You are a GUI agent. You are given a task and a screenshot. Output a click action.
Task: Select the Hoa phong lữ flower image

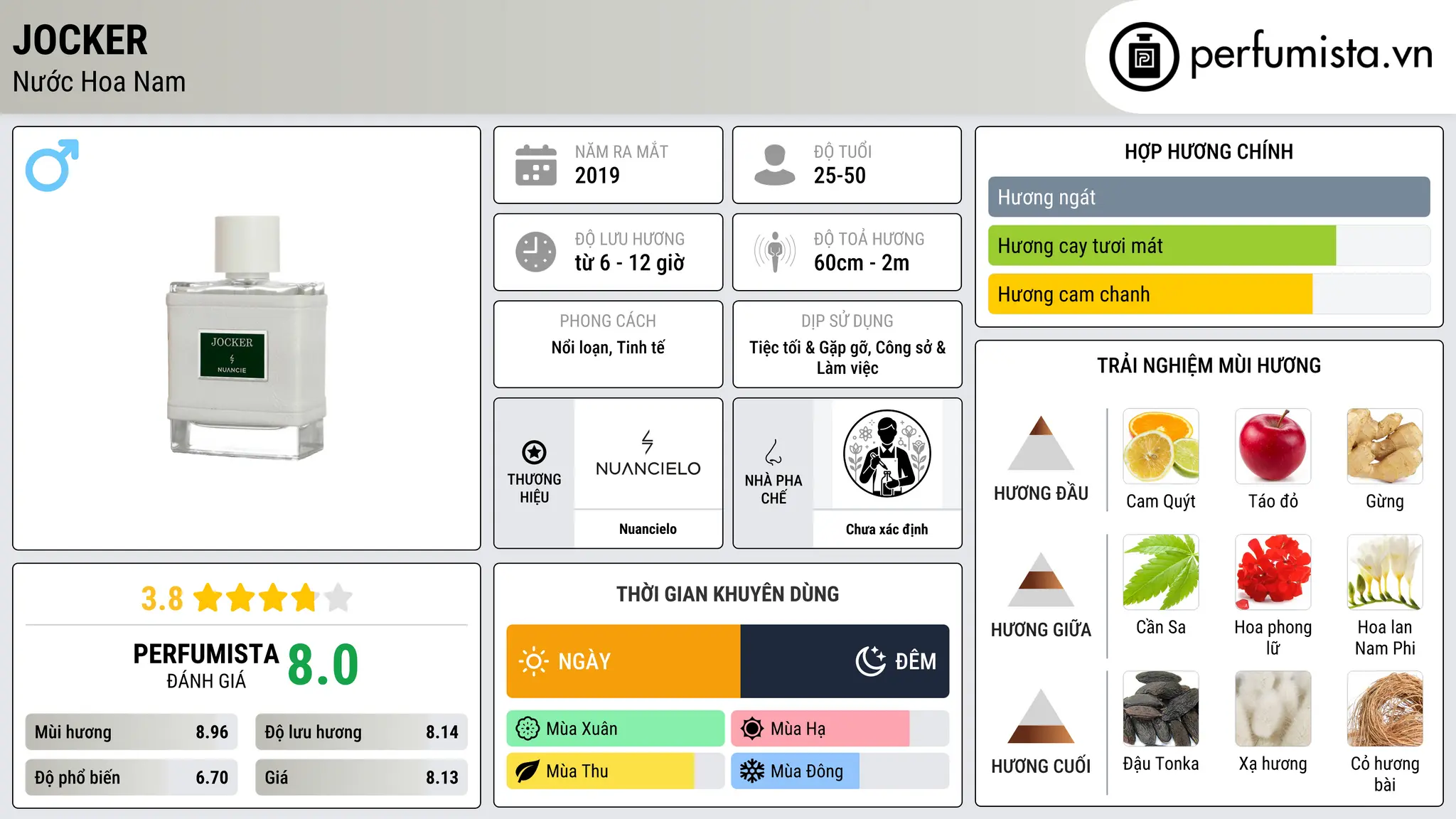point(1273,572)
